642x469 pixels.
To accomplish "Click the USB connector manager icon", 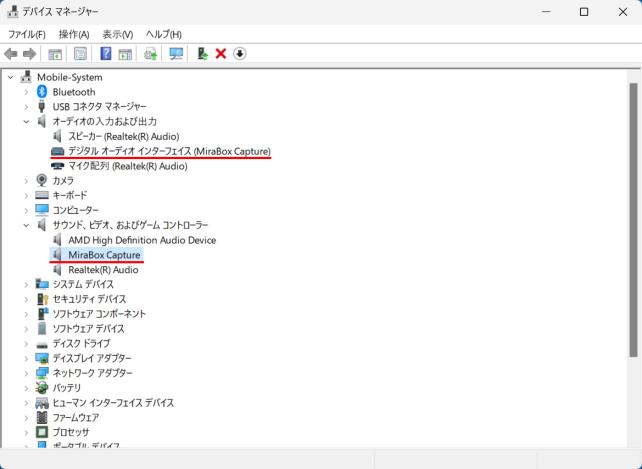I will pyautogui.click(x=41, y=106).
